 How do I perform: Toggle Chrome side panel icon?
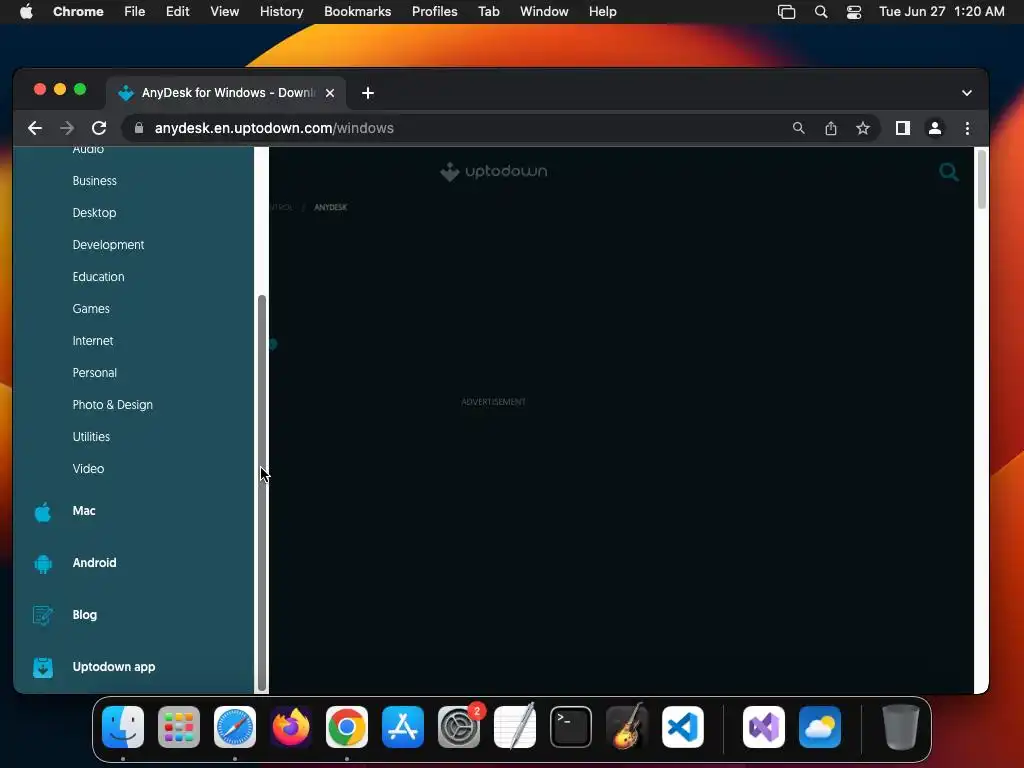(903, 129)
